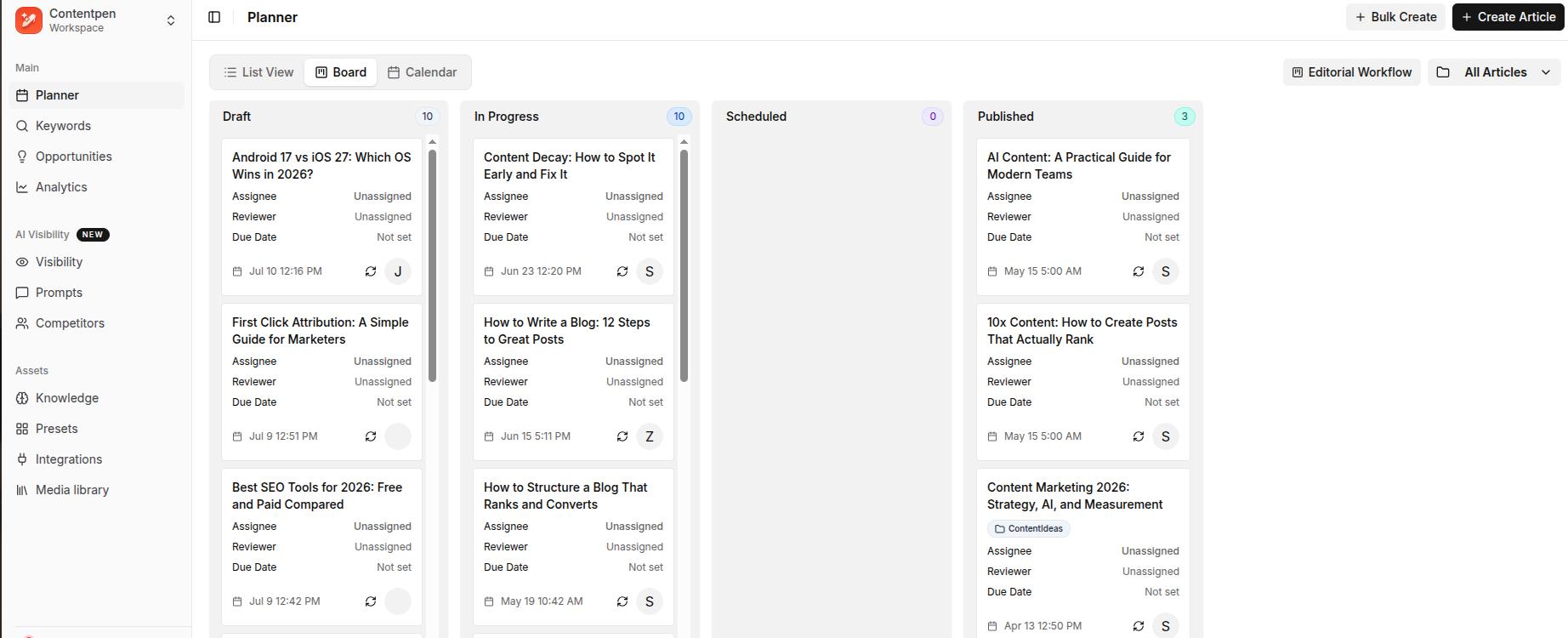Viewport: 1568px width, 638px height.
Task: Open Best SEO Tools for 2026 article
Action: click(x=317, y=496)
